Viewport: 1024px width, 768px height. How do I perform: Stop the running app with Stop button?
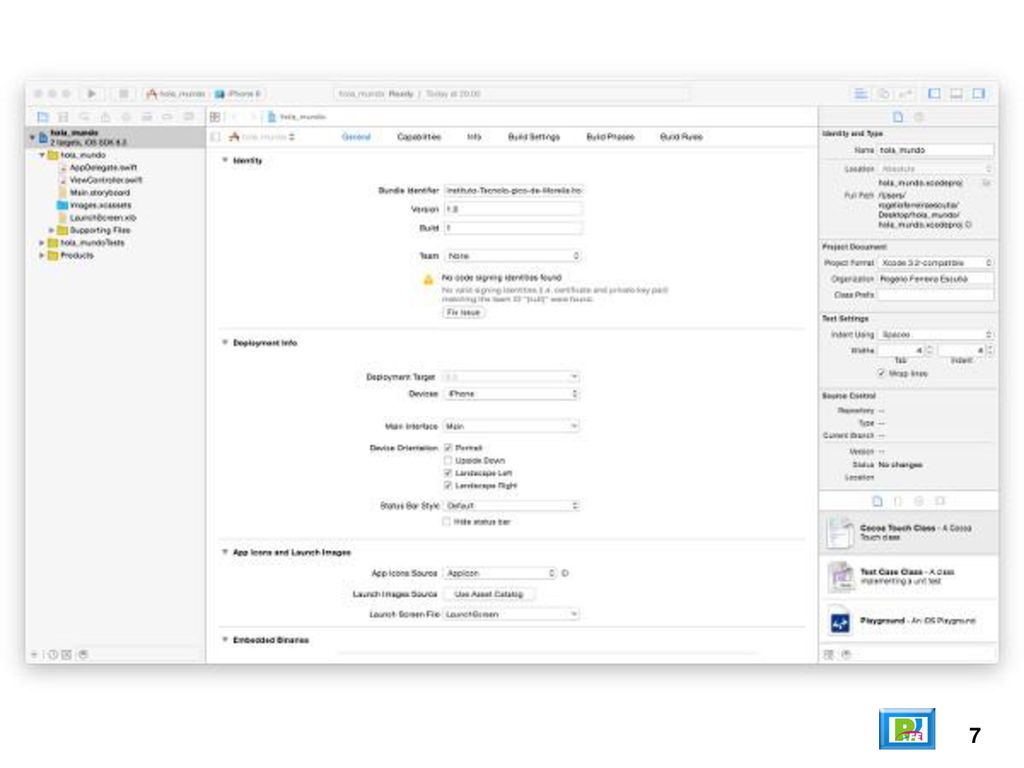click(123, 93)
